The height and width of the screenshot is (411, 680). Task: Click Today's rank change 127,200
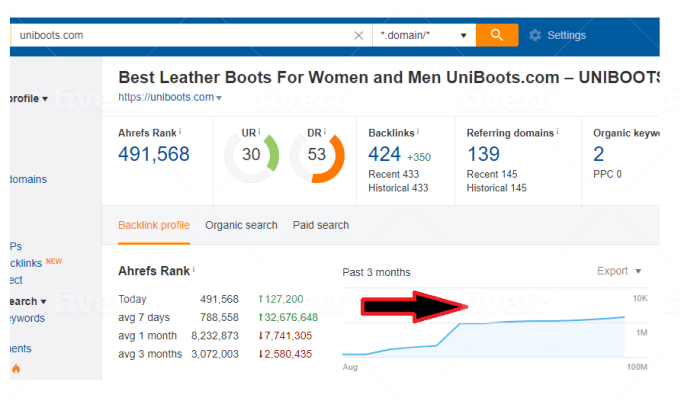[281, 299]
